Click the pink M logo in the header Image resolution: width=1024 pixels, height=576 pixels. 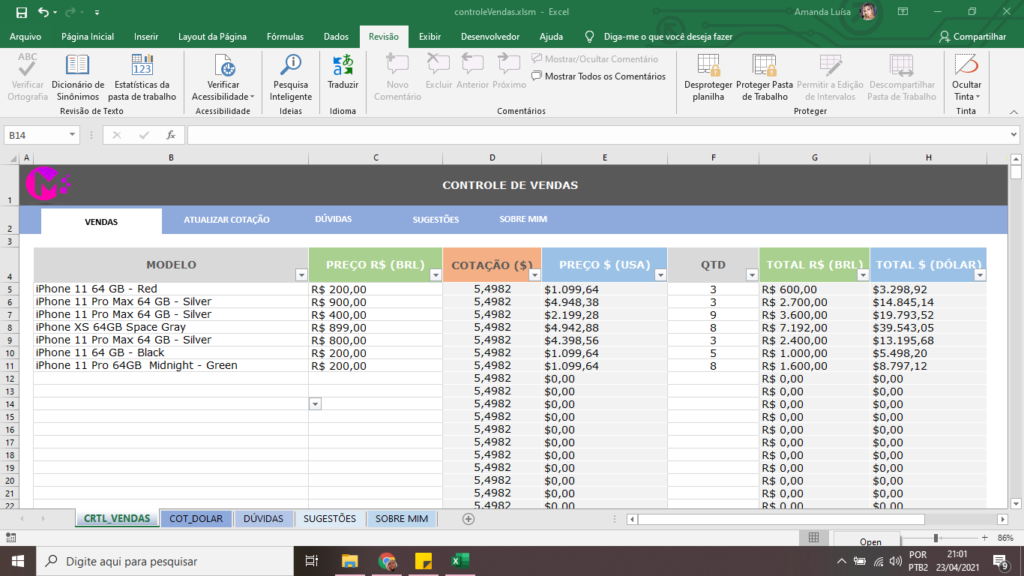[x=48, y=184]
